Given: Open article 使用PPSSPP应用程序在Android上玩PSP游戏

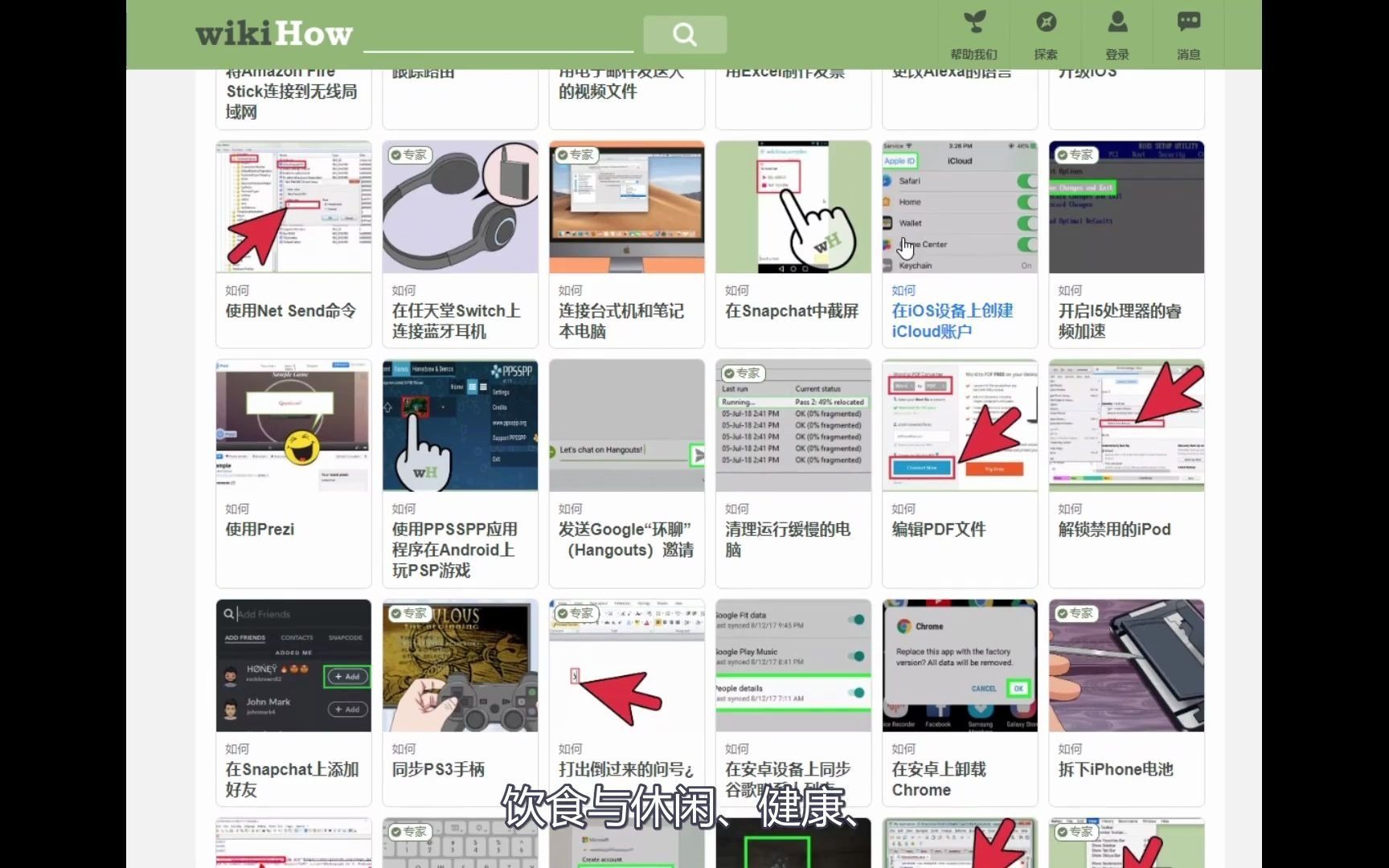Looking at the screenshot, I should (455, 550).
